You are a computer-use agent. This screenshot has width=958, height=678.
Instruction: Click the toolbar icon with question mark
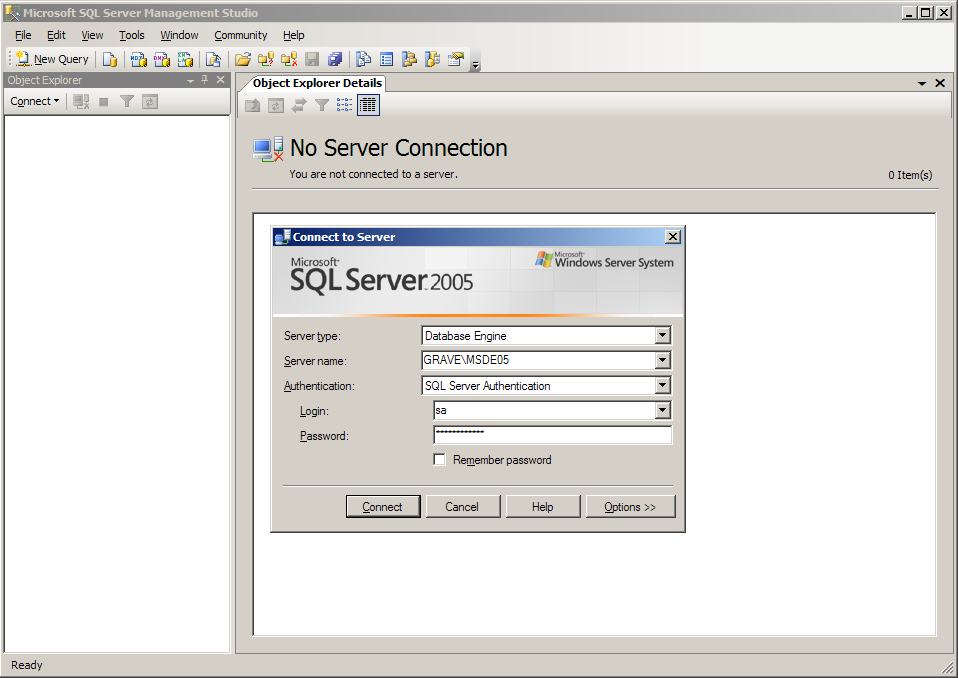coord(266,59)
